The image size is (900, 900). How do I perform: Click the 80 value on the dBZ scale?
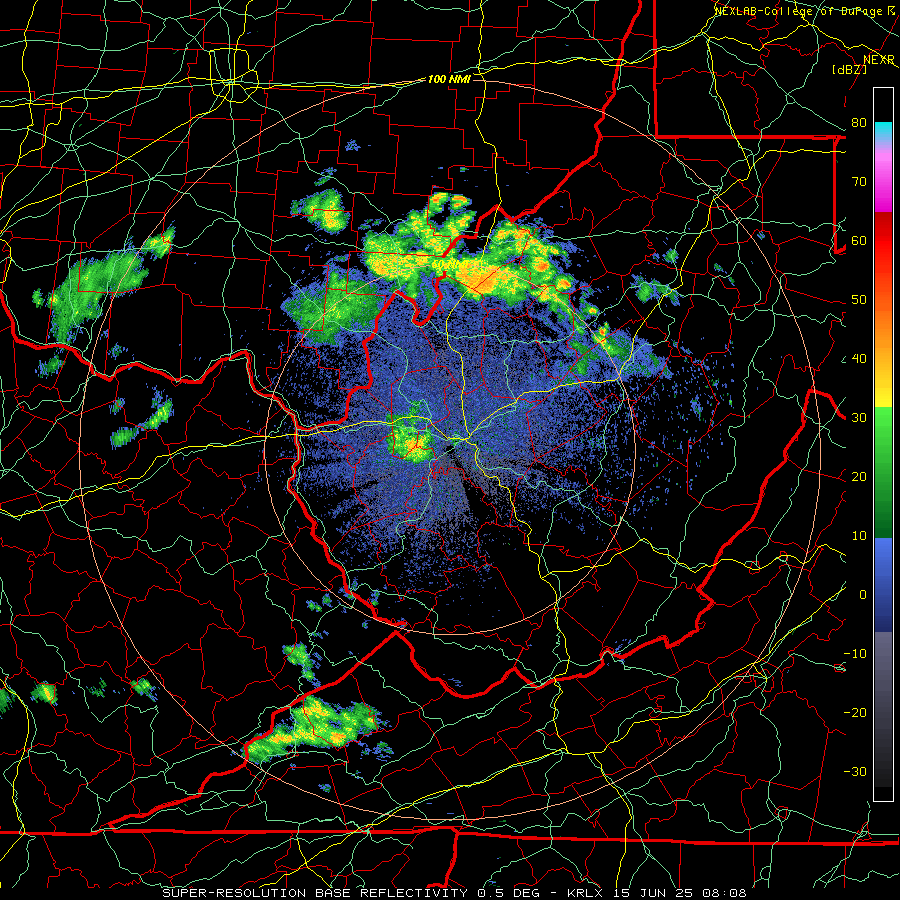click(x=859, y=122)
